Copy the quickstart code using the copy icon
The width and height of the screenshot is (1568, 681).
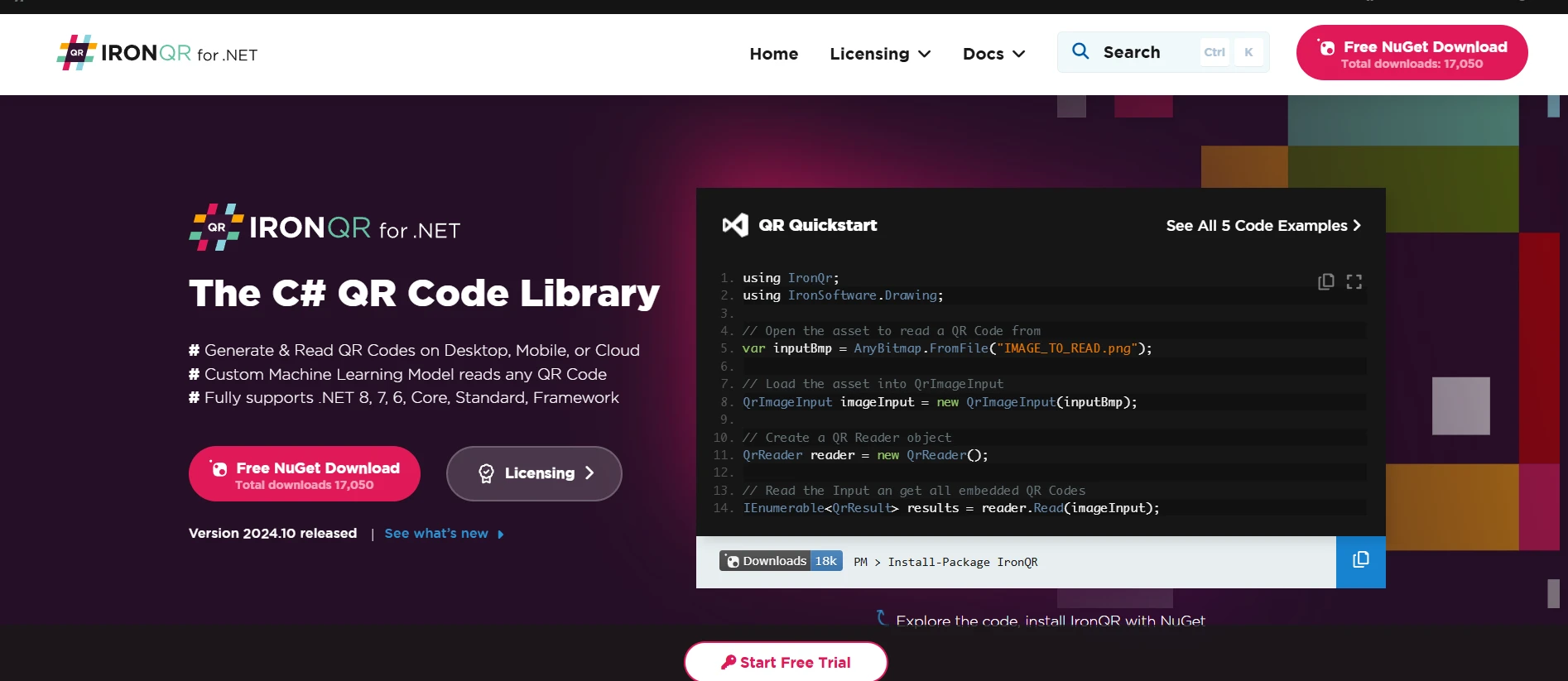point(1325,282)
